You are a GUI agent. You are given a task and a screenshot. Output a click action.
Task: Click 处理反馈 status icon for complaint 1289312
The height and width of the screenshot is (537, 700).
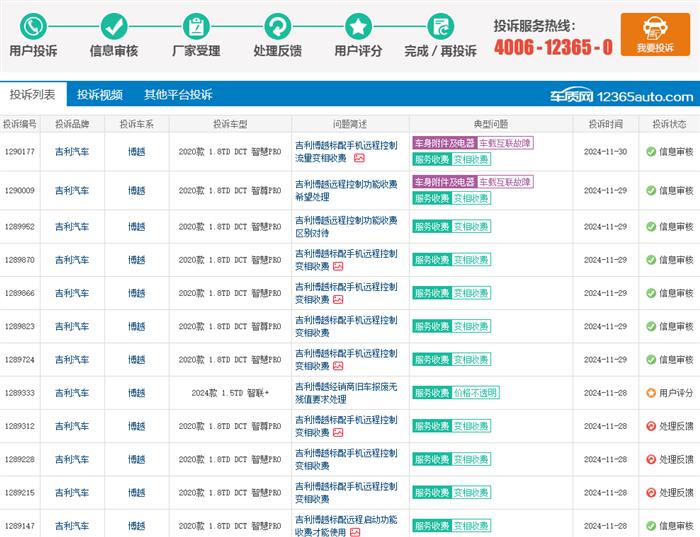(x=651, y=426)
